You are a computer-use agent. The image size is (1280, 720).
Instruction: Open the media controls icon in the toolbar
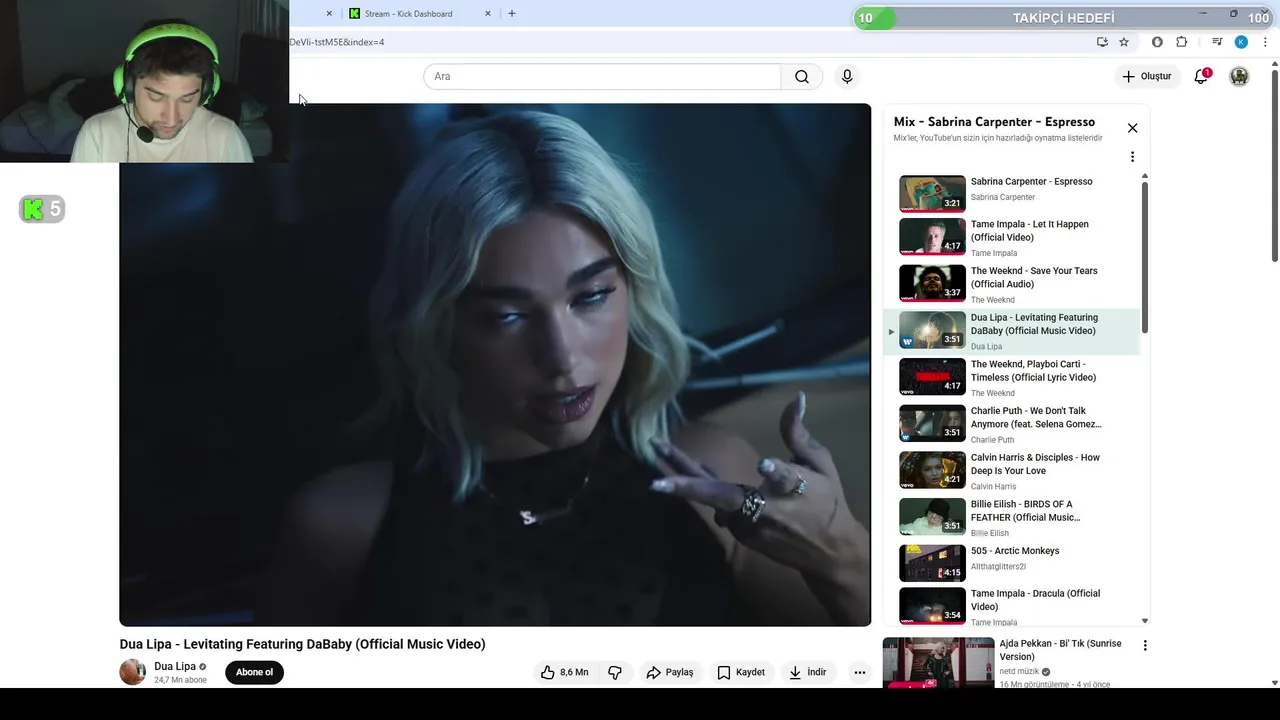click(1217, 42)
